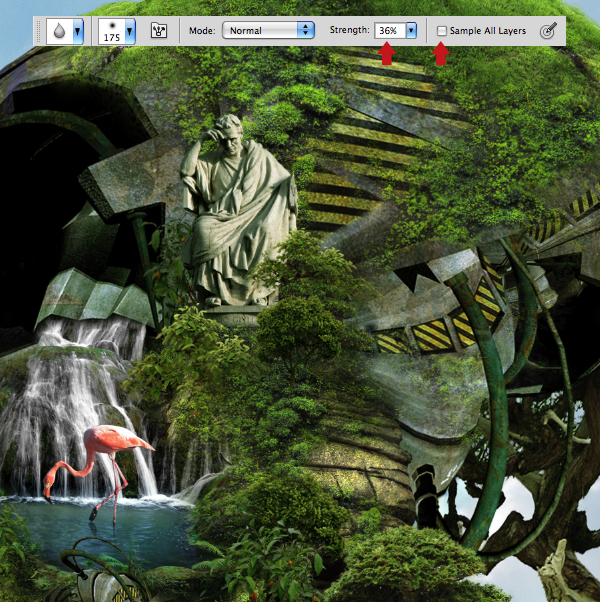The width and height of the screenshot is (600, 602).
Task: Enable the Sample All Layers checkbox
Action: 442,31
